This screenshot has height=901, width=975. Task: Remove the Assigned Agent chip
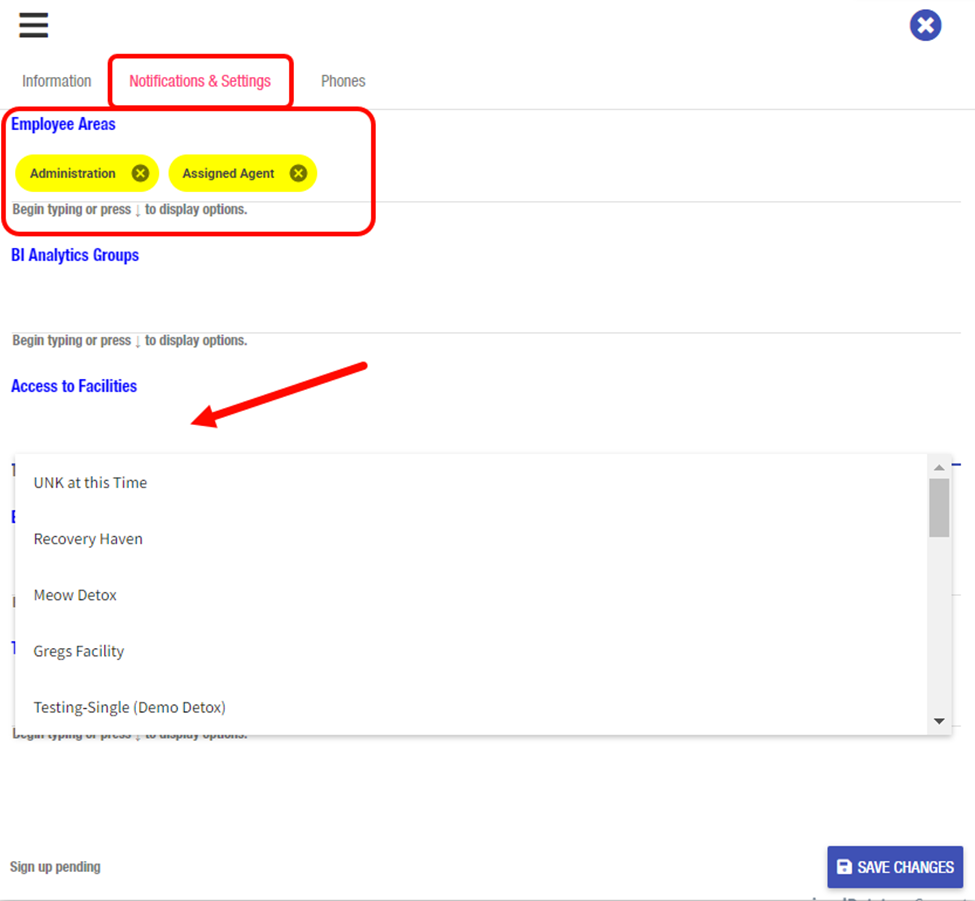point(298,173)
